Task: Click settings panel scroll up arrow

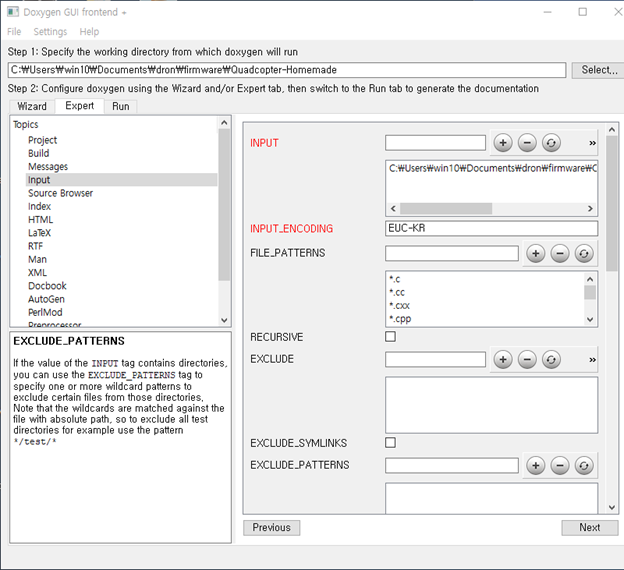Action: click(612, 130)
